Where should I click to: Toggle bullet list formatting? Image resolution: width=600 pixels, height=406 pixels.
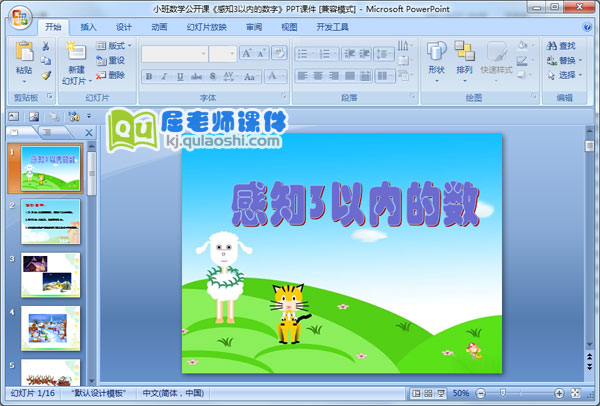point(305,54)
